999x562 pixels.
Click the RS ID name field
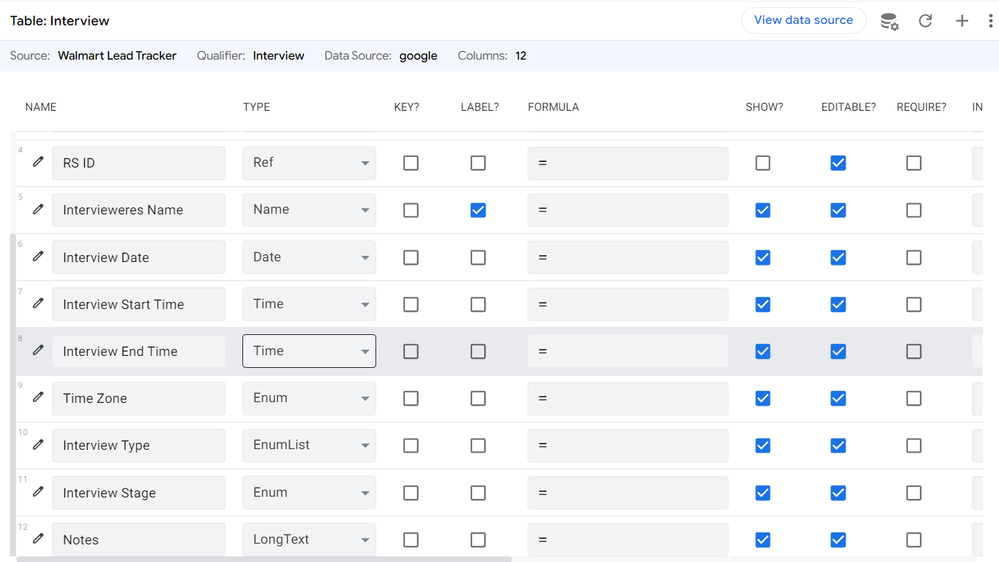139,163
